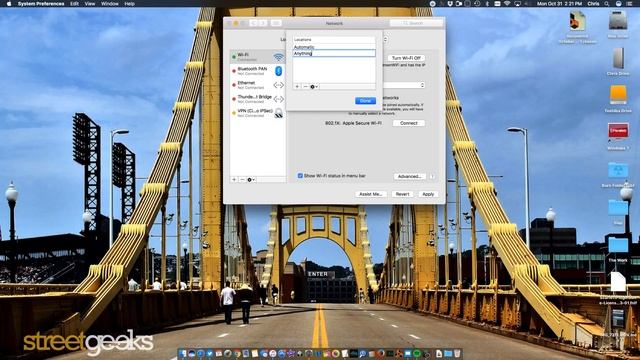This screenshot has height=360, width=640.
Task: Click the Assist Me button
Action: click(371, 194)
